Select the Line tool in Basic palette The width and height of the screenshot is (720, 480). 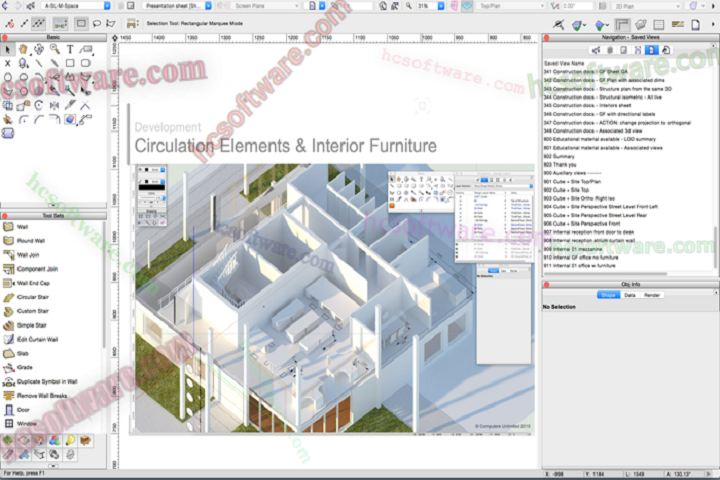click(x=39, y=63)
